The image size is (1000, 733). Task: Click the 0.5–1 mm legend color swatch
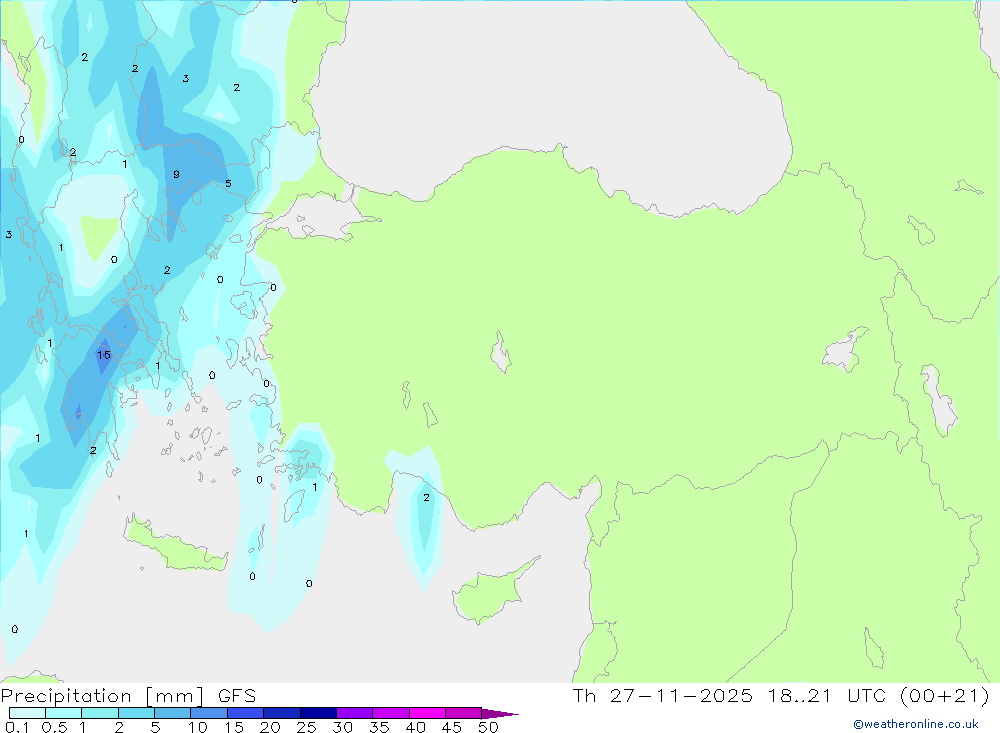(x=64, y=713)
